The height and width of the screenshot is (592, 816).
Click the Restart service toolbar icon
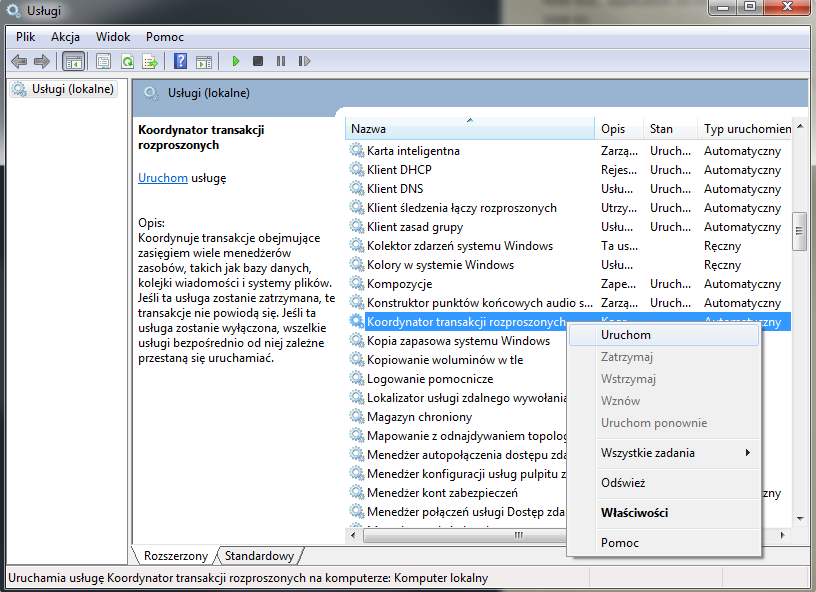pos(304,61)
